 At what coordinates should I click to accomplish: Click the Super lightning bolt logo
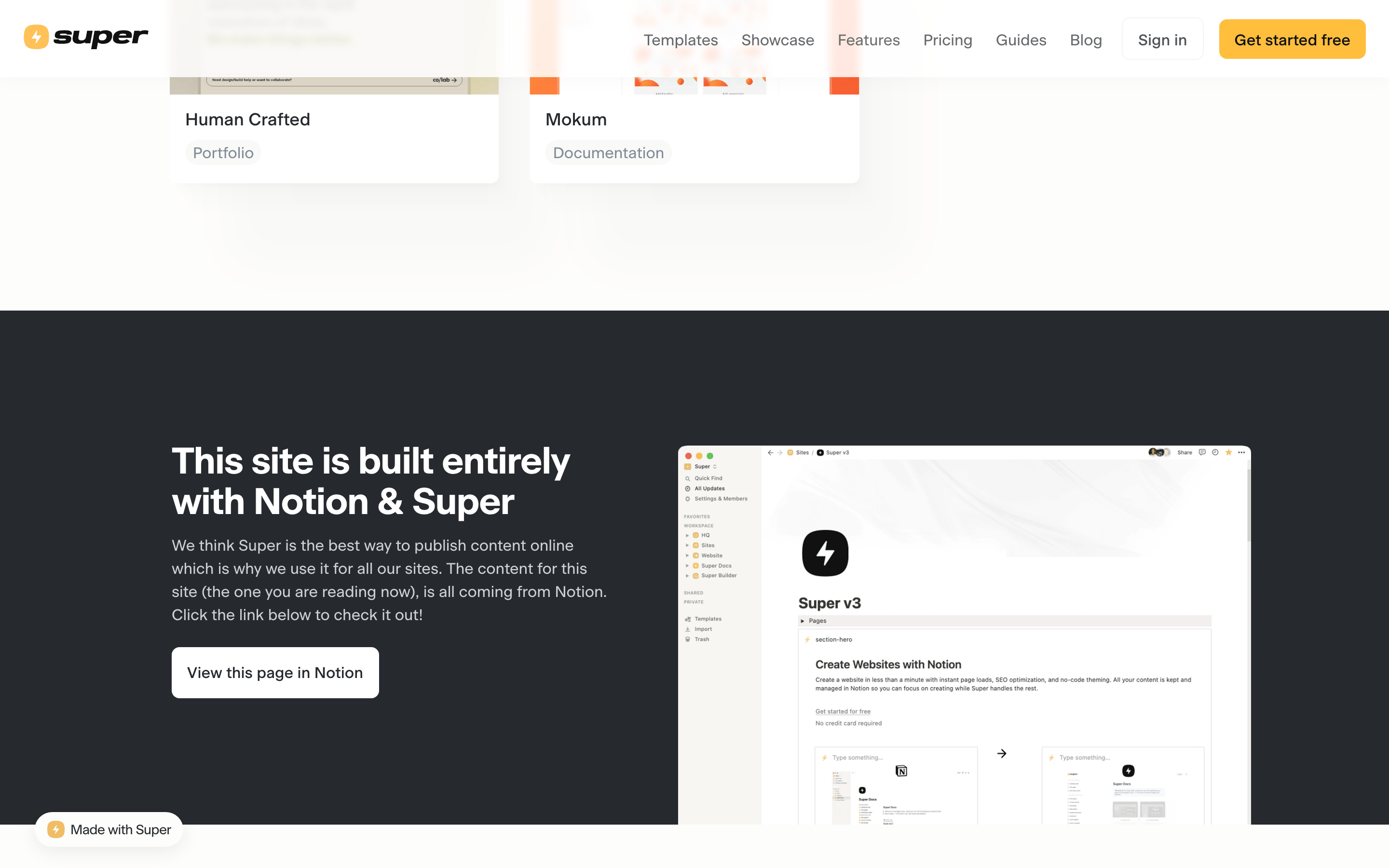point(85,37)
